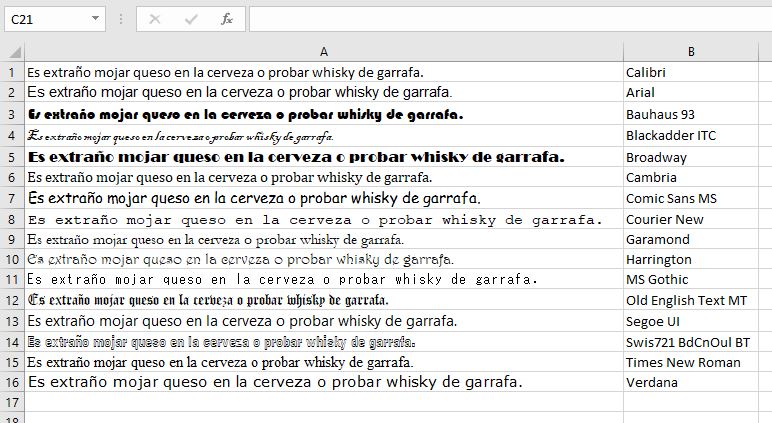The width and height of the screenshot is (772, 423).
Task: Click the Select All corner triangle
Action: click(14, 52)
